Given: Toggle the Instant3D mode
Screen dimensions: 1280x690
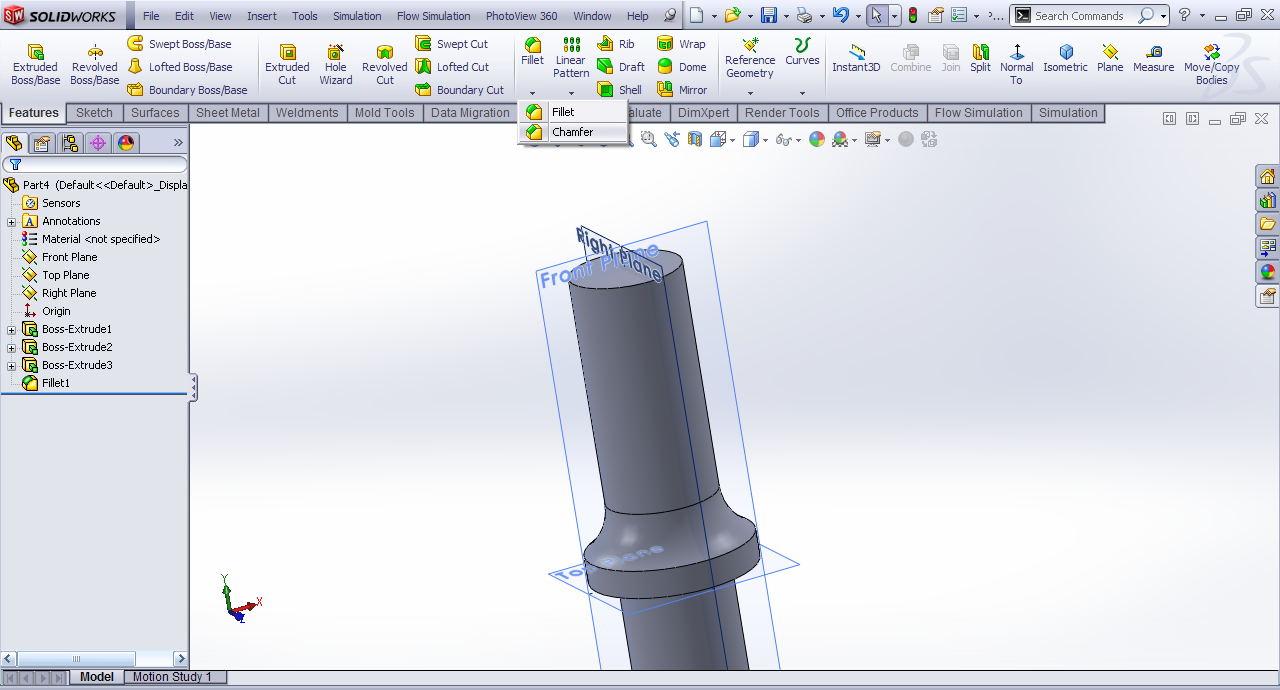Looking at the screenshot, I should click(x=856, y=59).
